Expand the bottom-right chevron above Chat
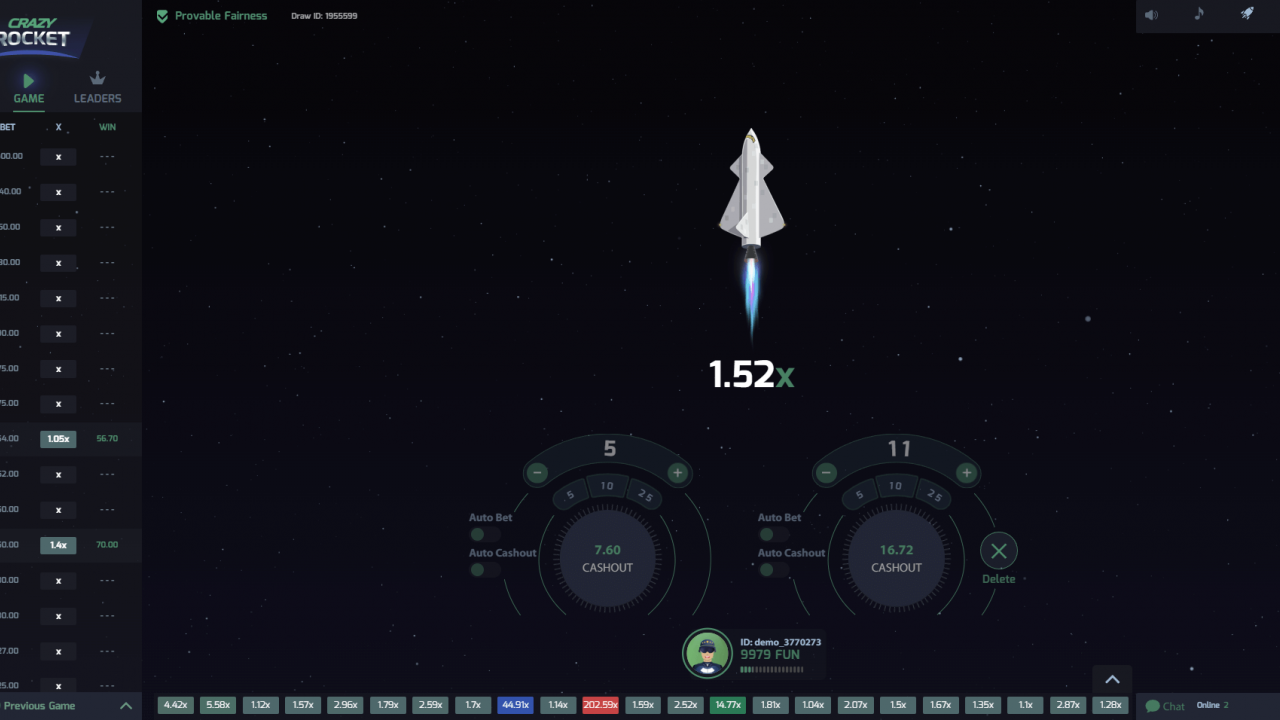 1112,679
